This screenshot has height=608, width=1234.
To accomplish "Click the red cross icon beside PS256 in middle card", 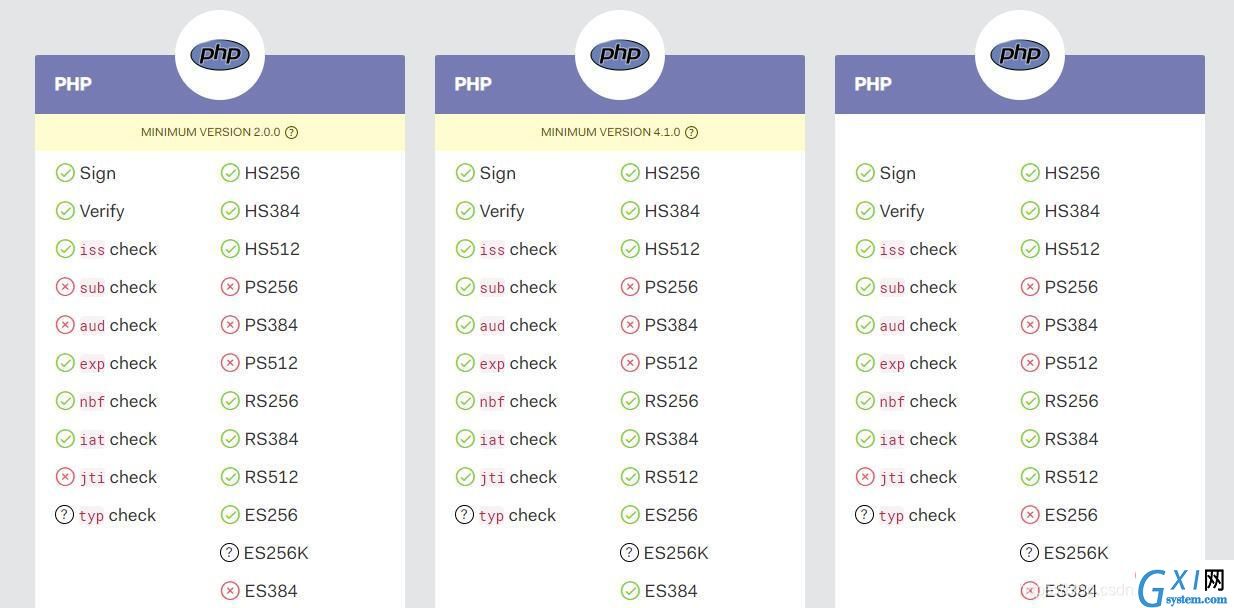I will point(630,287).
